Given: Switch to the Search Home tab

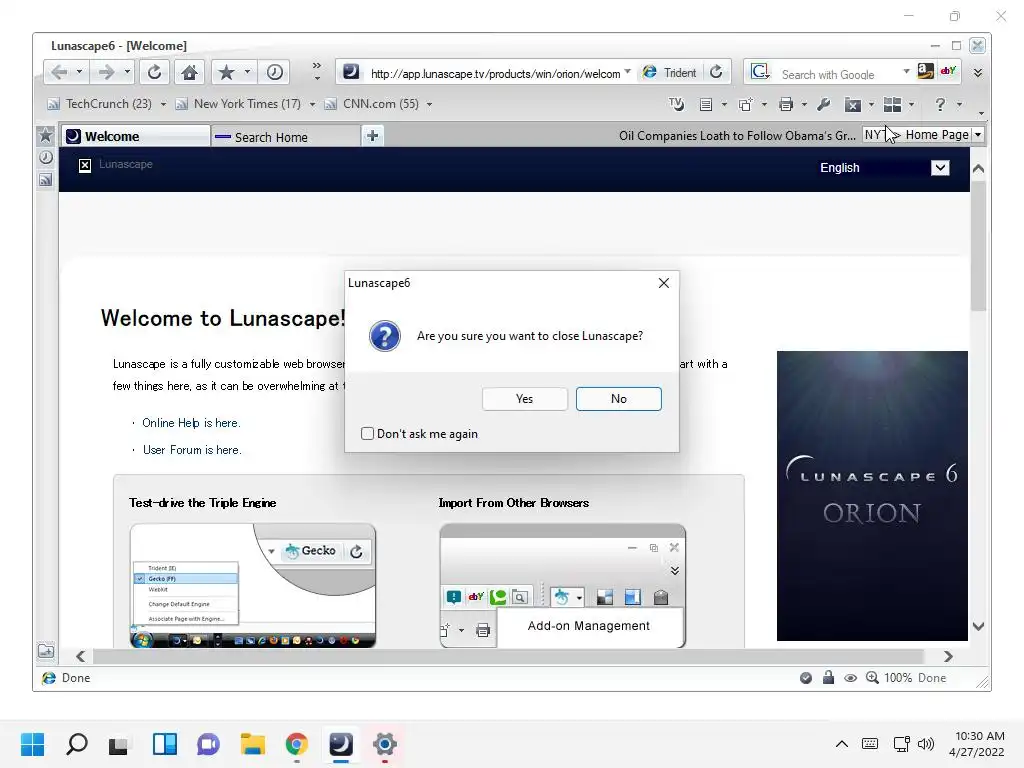Looking at the screenshot, I should pyautogui.click(x=285, y=136).
